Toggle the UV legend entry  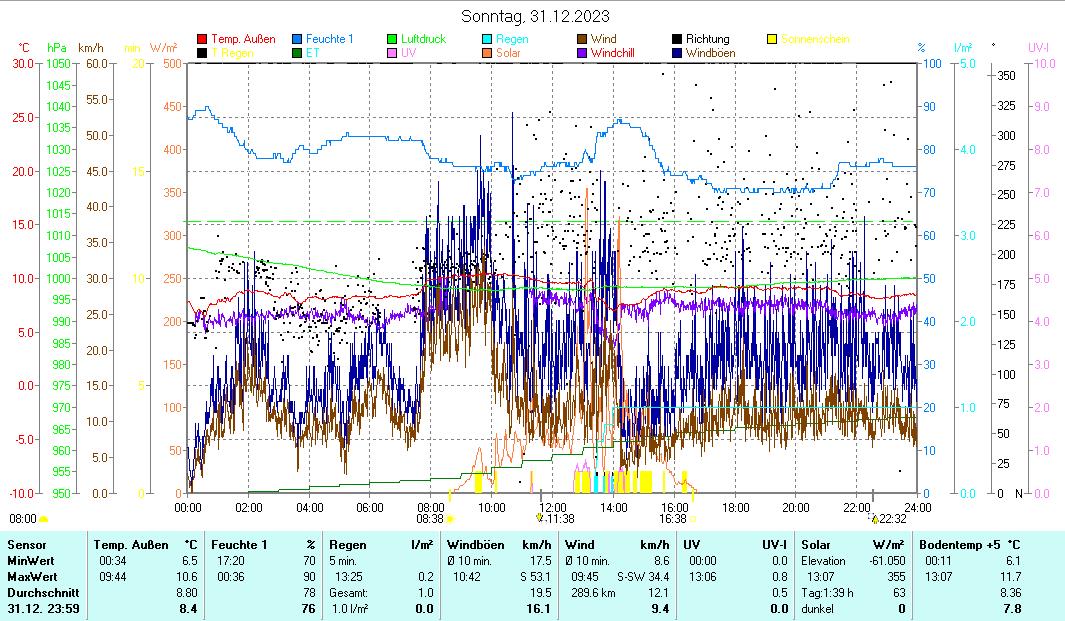(408, 53)
